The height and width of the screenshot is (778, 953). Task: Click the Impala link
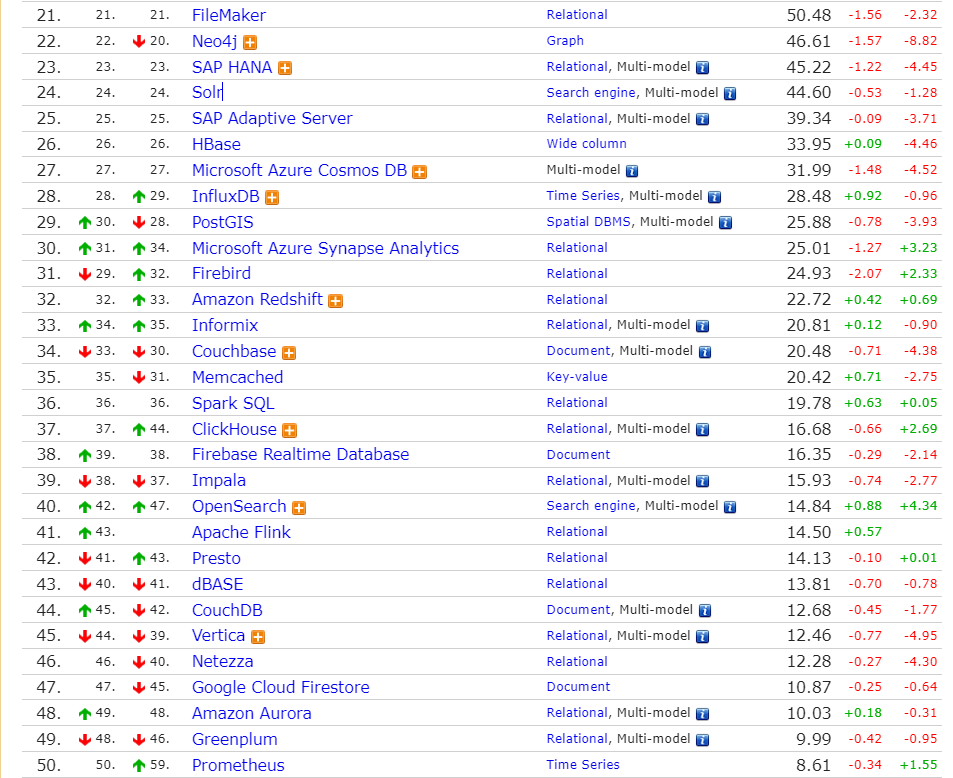coord(219,481)
